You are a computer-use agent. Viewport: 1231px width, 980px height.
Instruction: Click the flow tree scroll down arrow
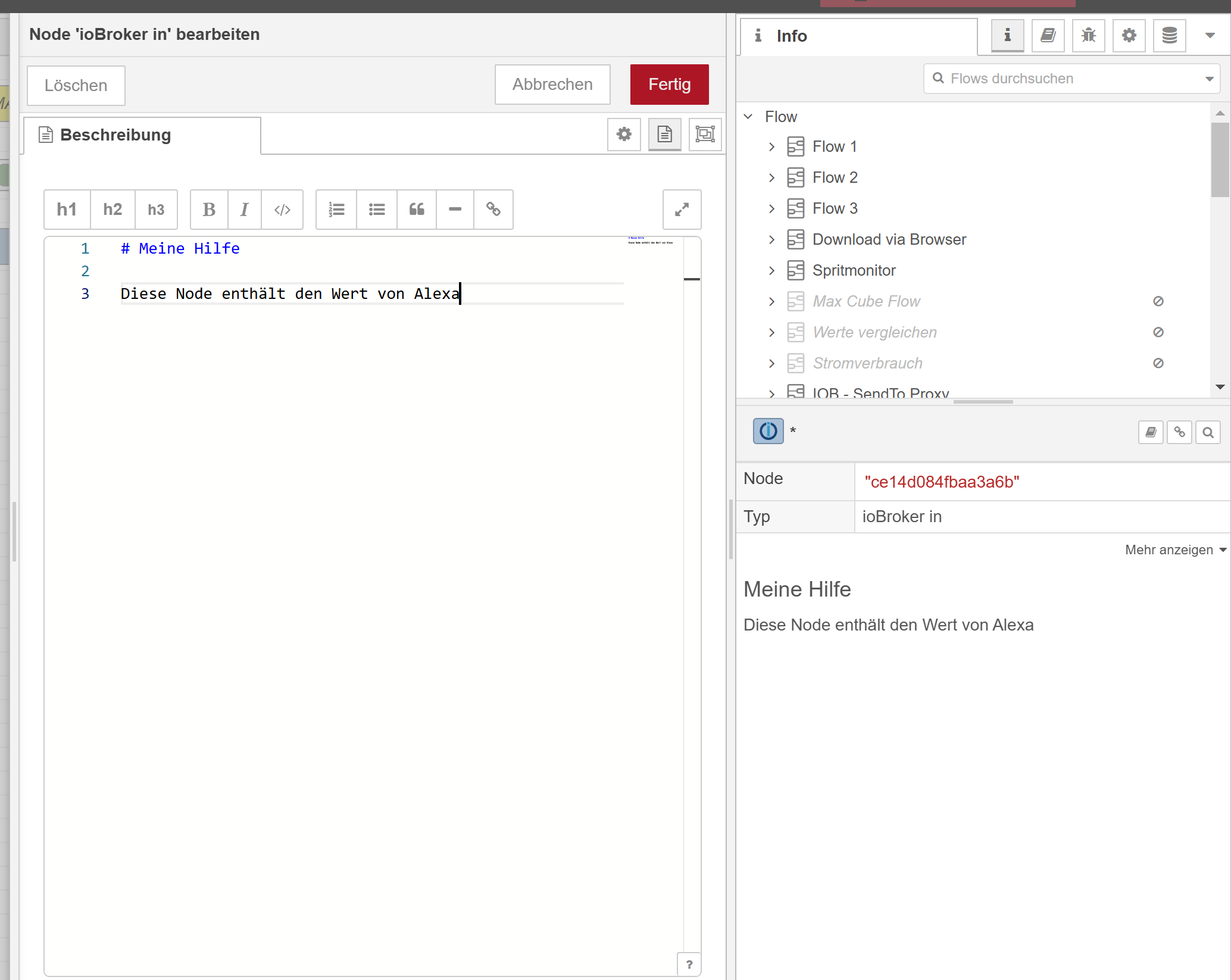click(x=1220, y=387)
